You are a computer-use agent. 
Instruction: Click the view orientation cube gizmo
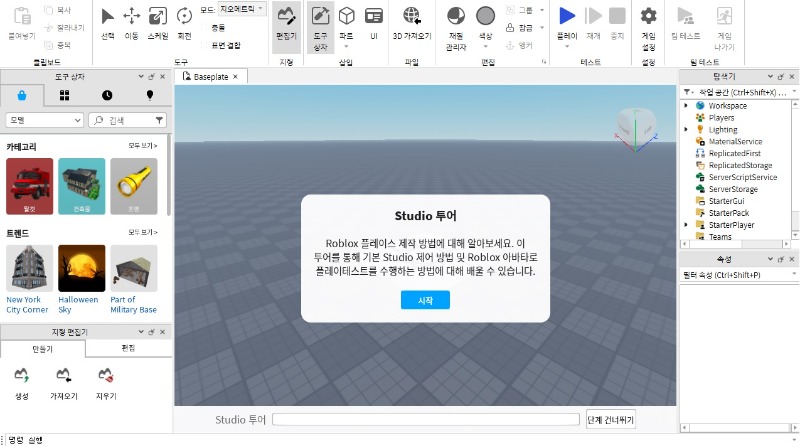636,129
